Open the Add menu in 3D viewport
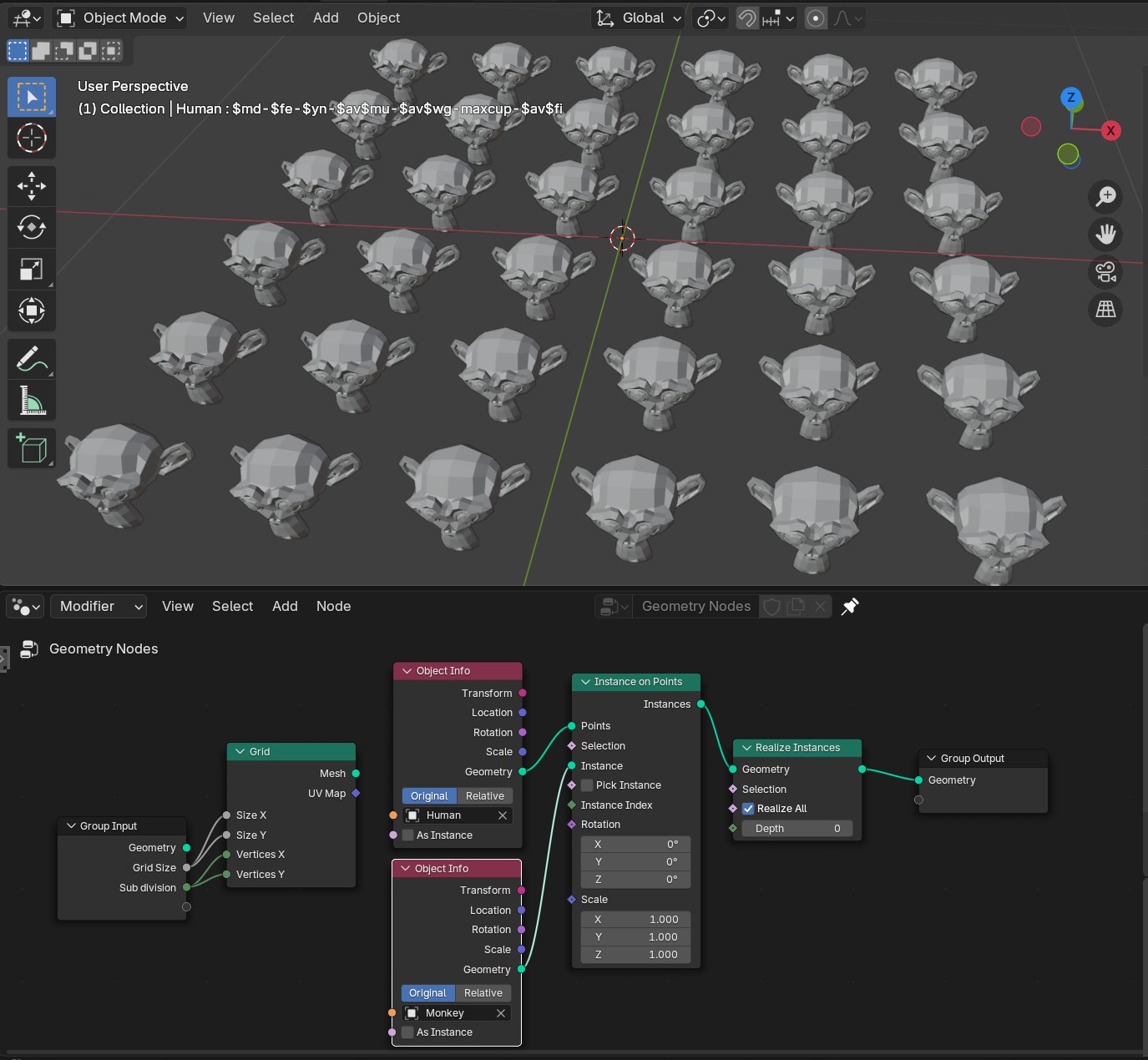This screenshot has height=1060, width=1148. [x=326, y=18]
